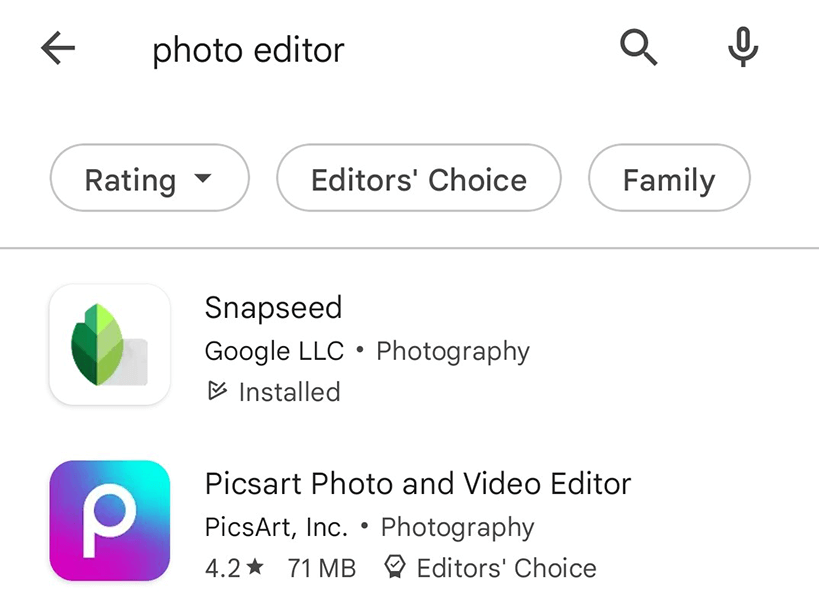
Task: Tap the Photography category under Snapseed
Action: click(453, 351)
